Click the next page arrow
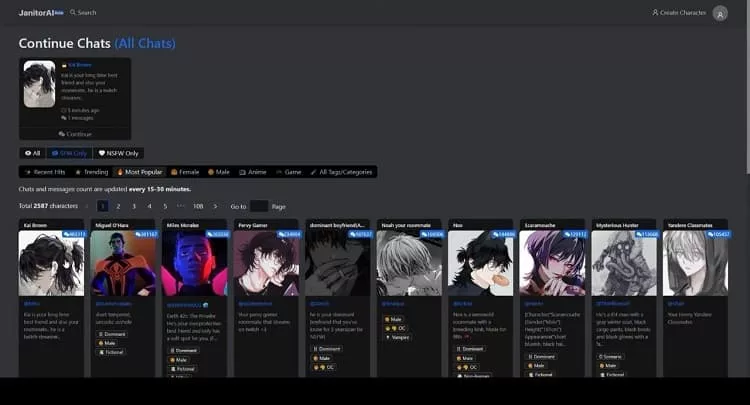Viewport: 750px width, 405px height. [215, 207]
